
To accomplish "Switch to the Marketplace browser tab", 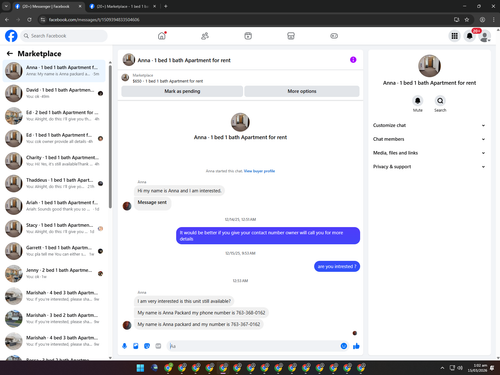I will (122, 6).
